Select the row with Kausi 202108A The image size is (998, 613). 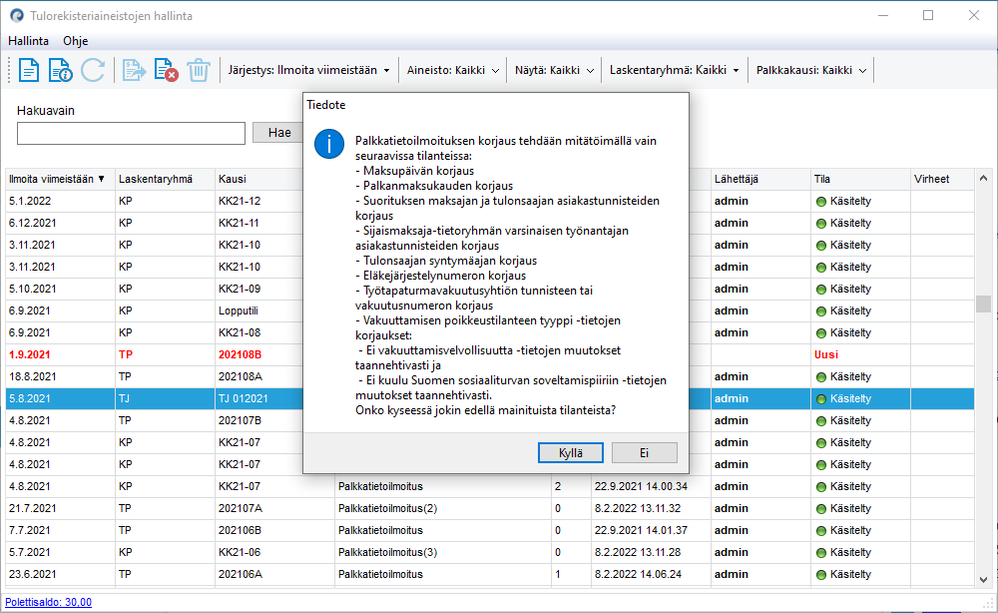[x=490, y=377]
